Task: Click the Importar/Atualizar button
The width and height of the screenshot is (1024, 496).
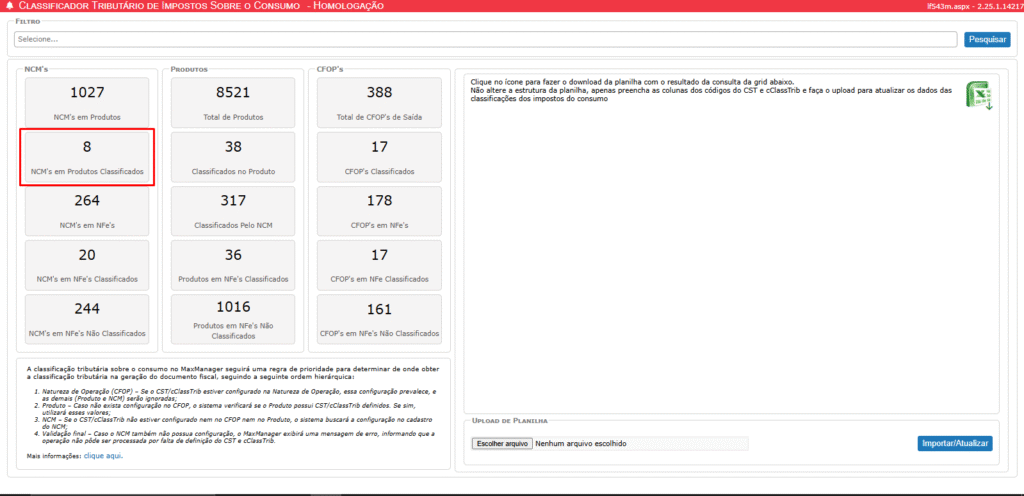Action: pos(954,443)
